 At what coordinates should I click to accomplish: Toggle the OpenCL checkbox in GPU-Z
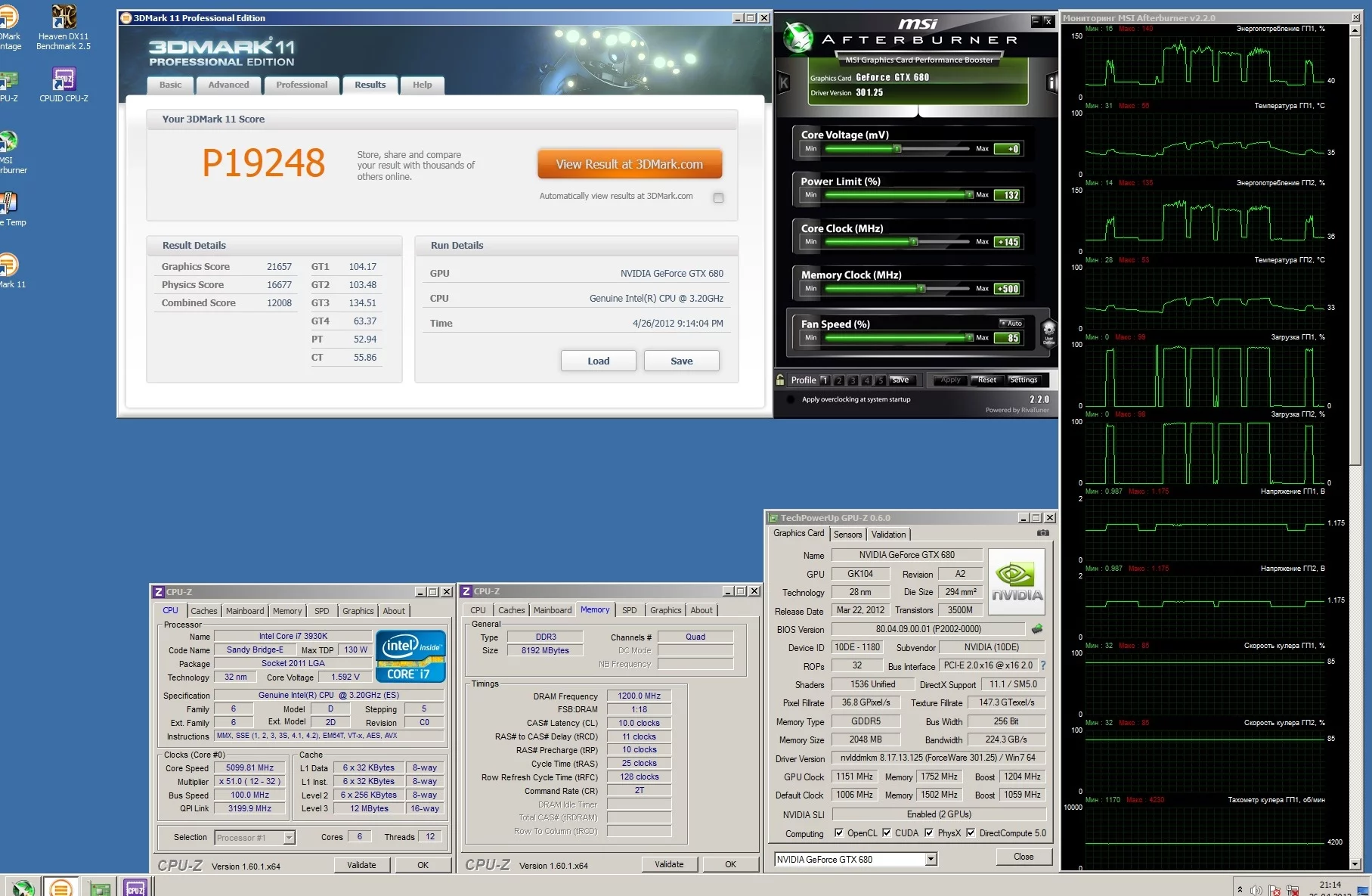click(x=838, y=833)
